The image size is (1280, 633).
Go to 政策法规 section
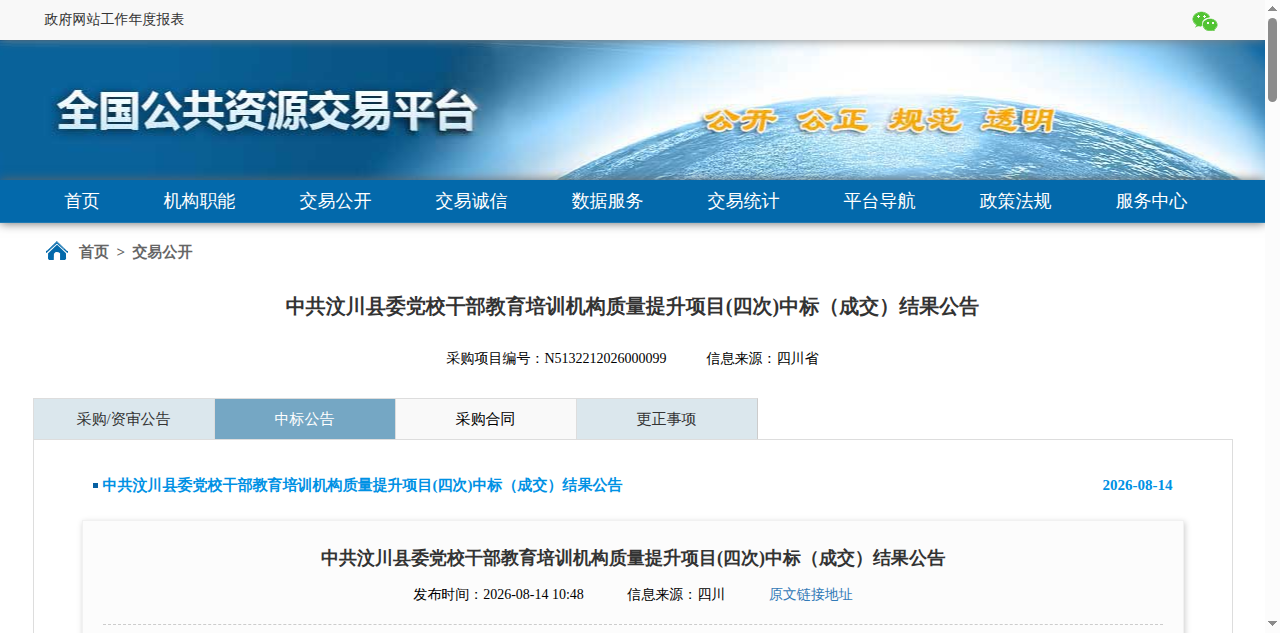click(x=1016, y=201)
